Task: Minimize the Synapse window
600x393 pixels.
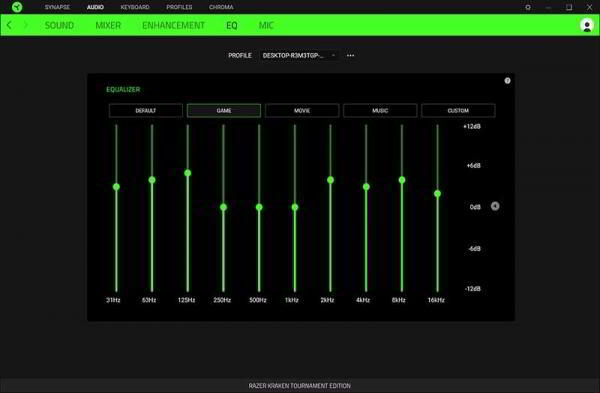Action: coord(548,7)
